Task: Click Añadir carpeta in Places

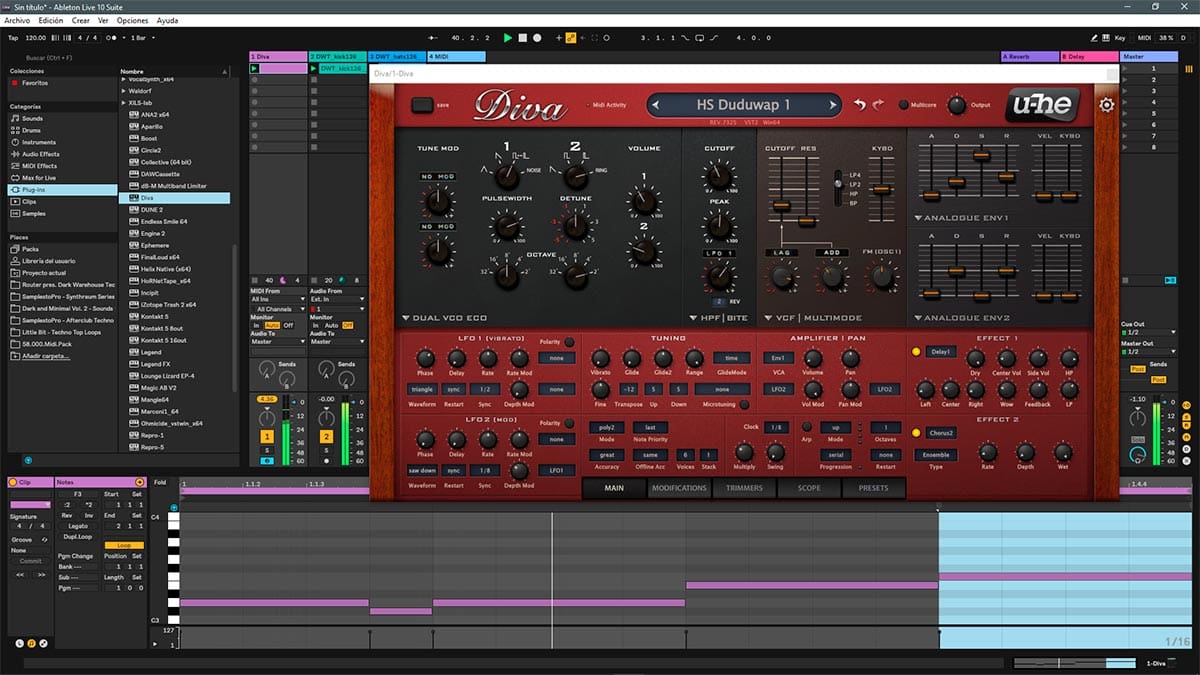Action: 44,356
